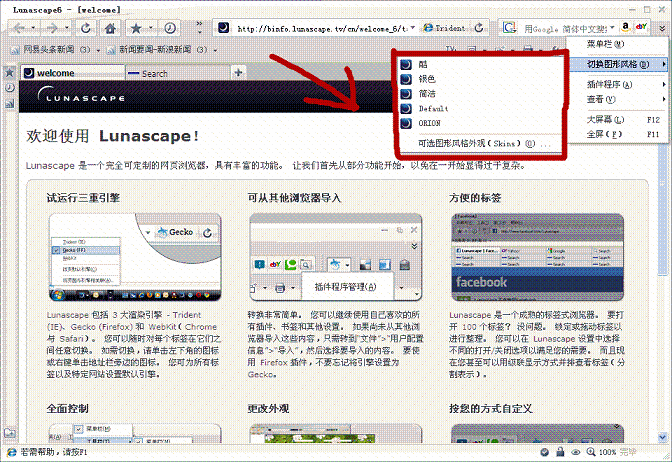Open the Amazon search shortcut

pos(626,27)
